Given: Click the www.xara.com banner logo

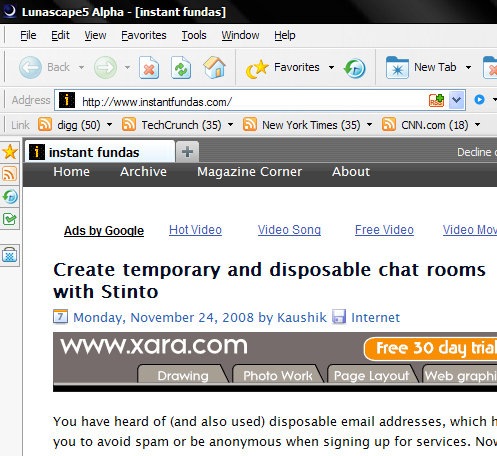Looking at the screenshot, I should click(154, 346).
